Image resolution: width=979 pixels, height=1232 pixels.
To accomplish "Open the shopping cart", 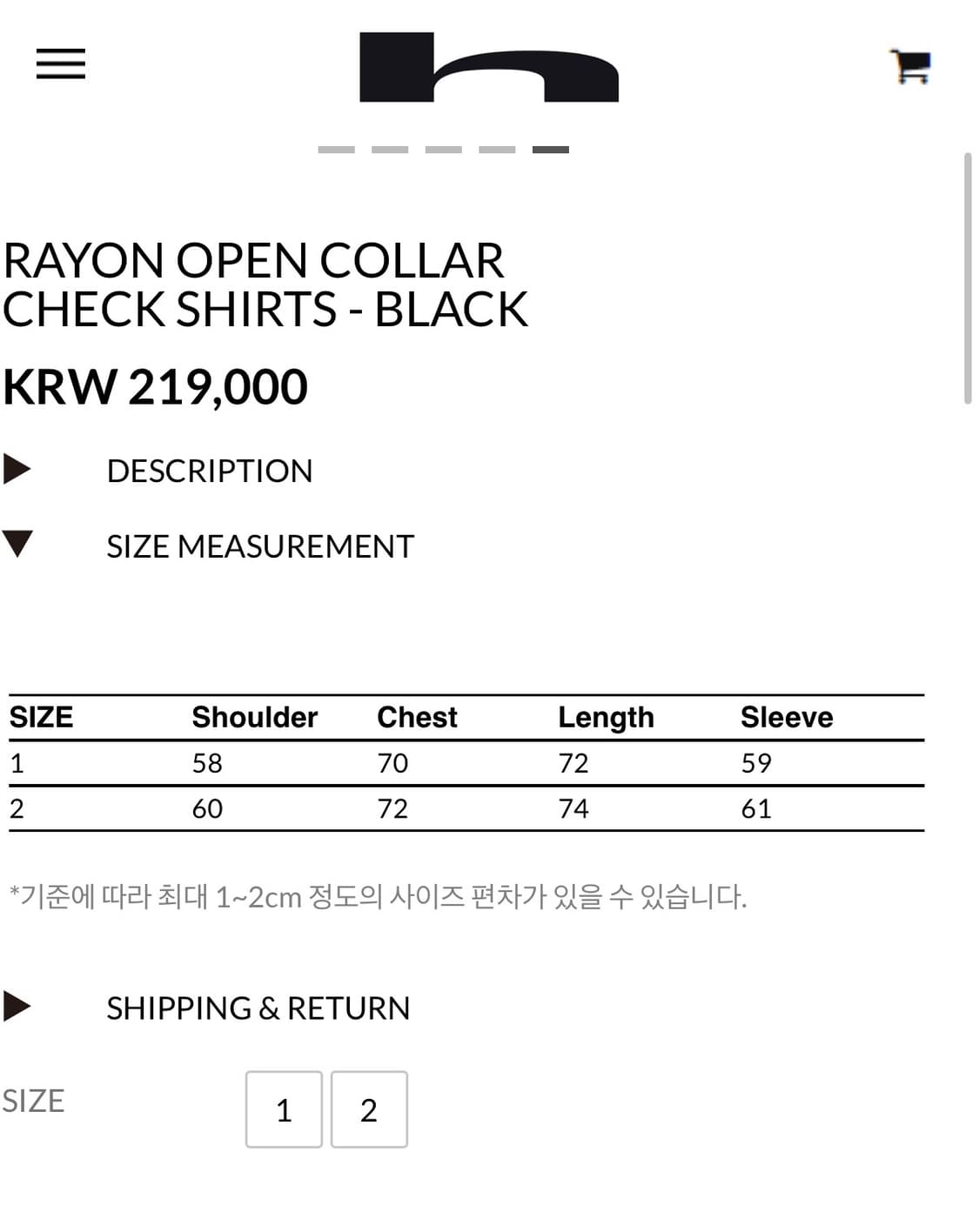I will pos(910,66).
